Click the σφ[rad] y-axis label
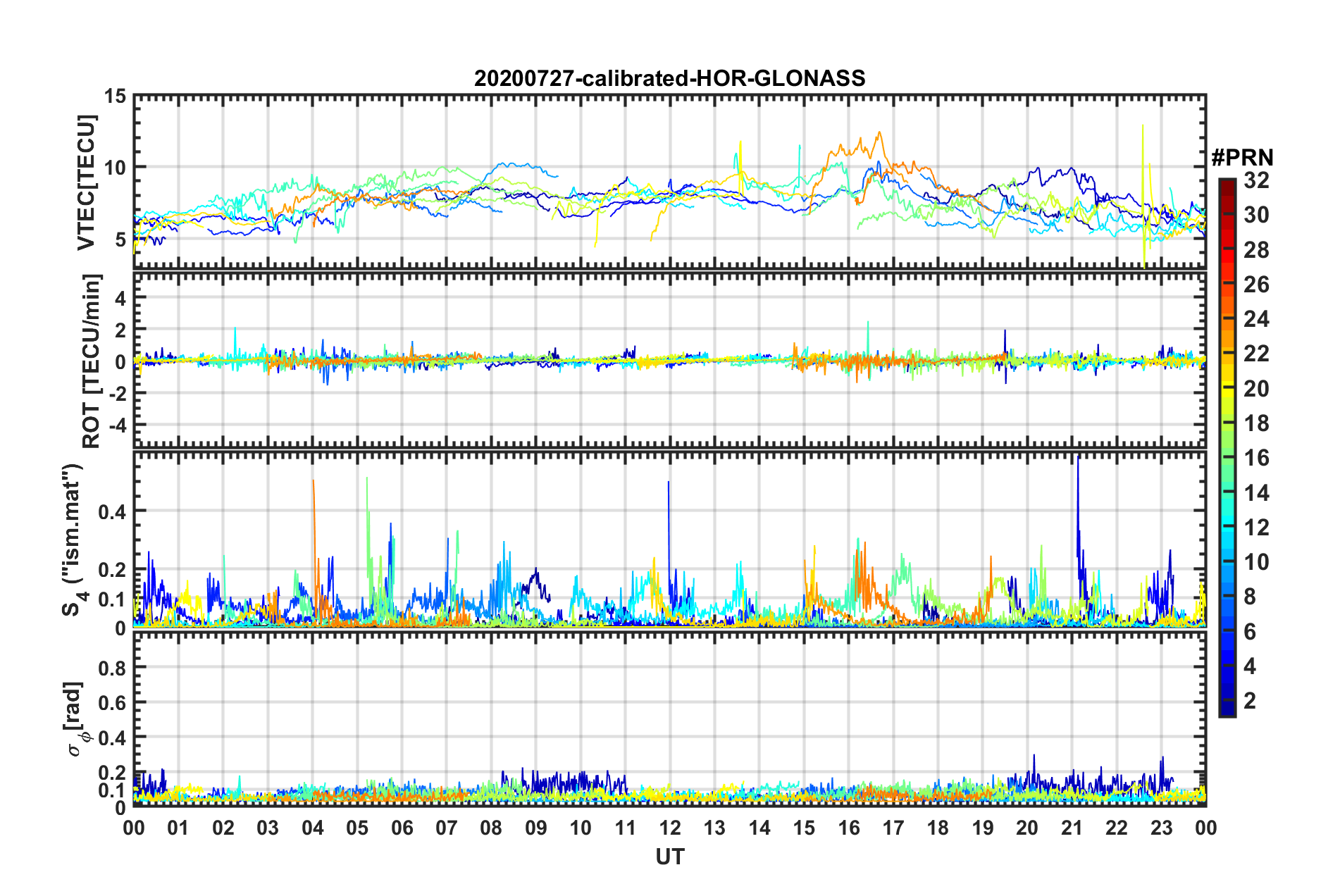Screen dimensions: 1340x896 tap(77, 718)
